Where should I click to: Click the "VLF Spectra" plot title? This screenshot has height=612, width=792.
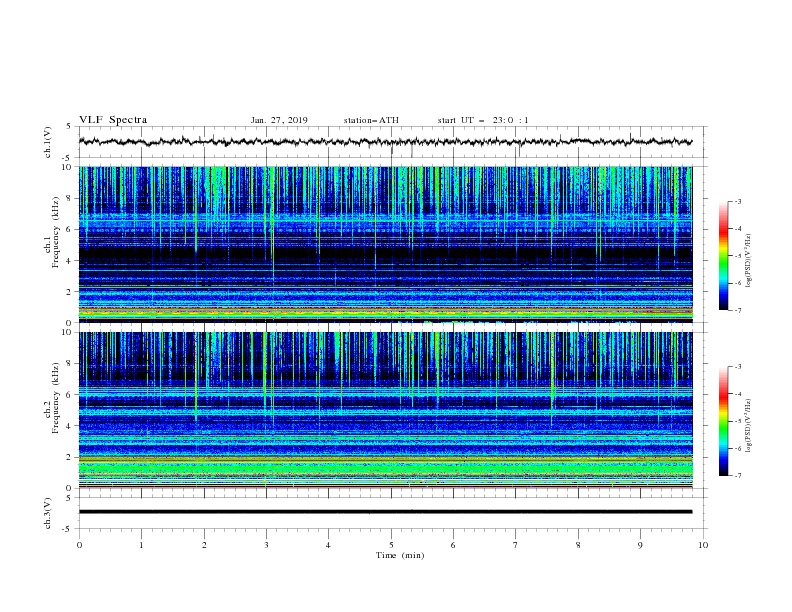tap(113, 120)
